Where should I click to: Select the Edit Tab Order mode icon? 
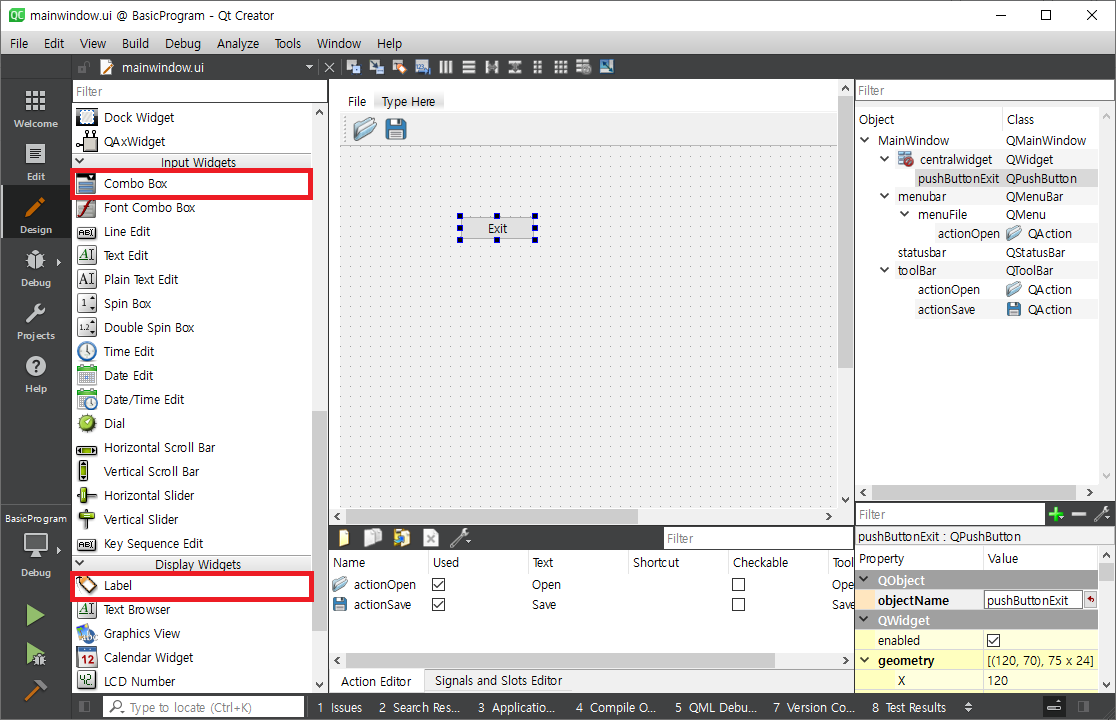coord(423,67)
